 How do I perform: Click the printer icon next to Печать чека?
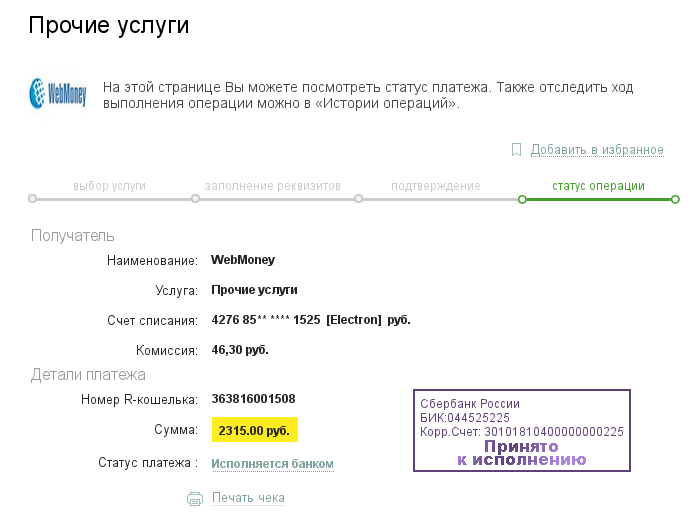tap(195, 499)
